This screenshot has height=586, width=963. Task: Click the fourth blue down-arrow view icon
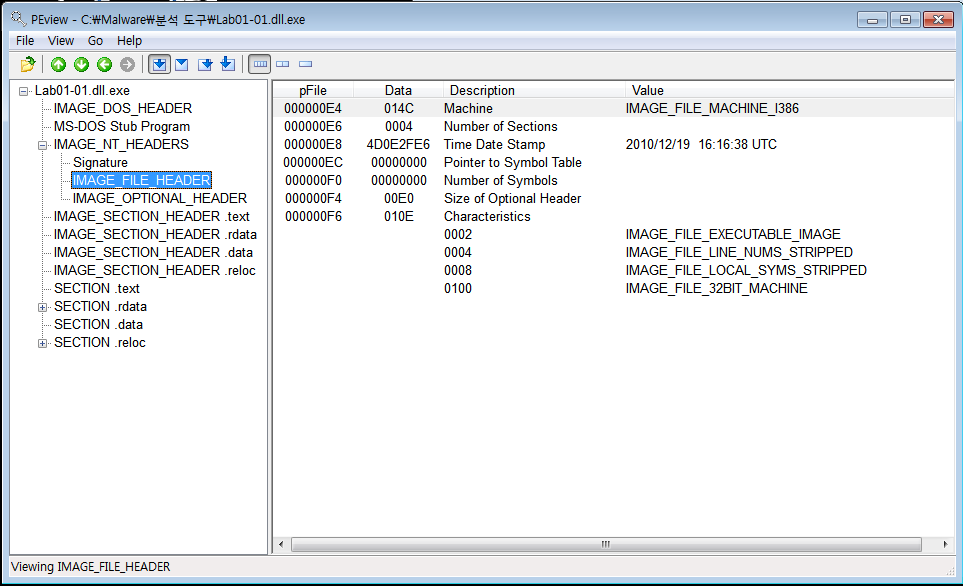coord(228,64)
